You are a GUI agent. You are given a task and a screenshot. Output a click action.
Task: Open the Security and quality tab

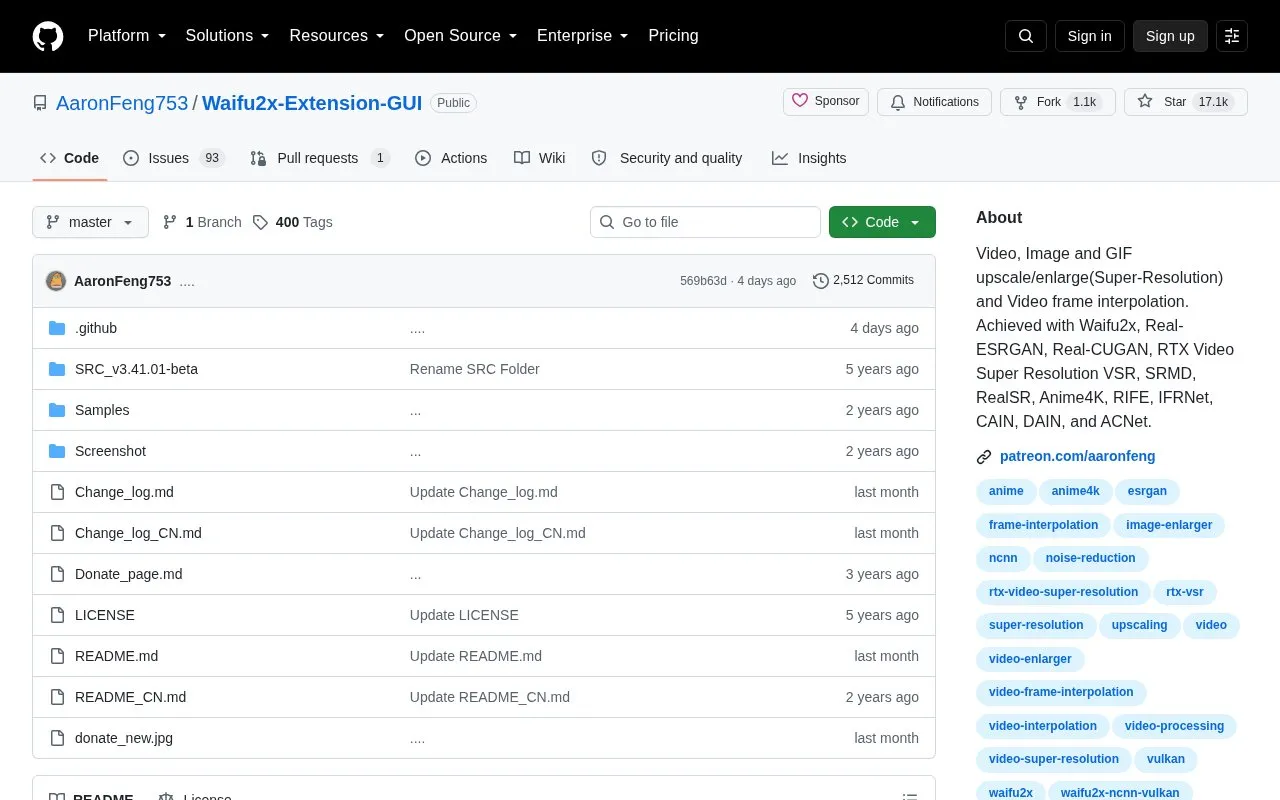(x=667, y=158)
